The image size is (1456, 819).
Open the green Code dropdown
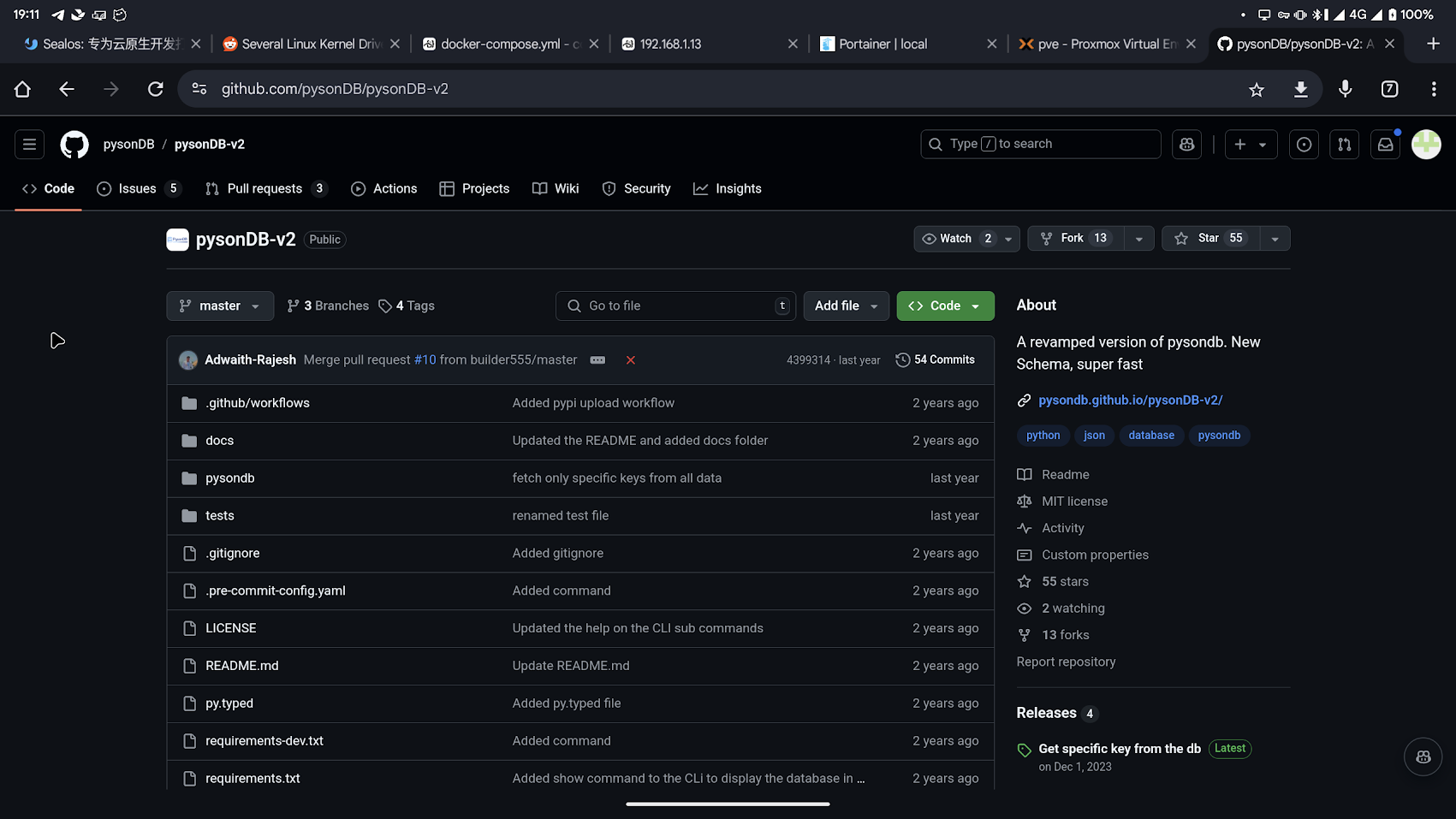point(945,306)
